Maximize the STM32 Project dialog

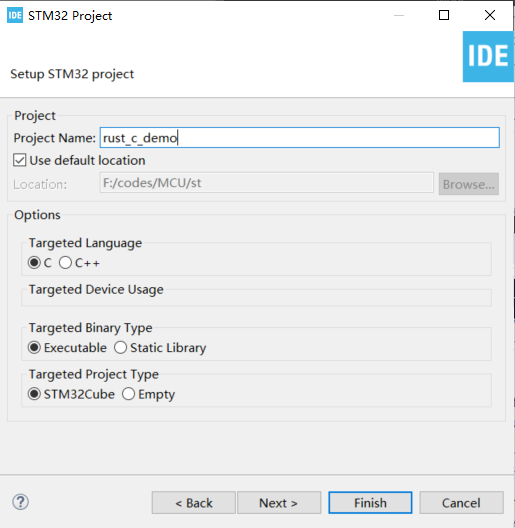444,15
